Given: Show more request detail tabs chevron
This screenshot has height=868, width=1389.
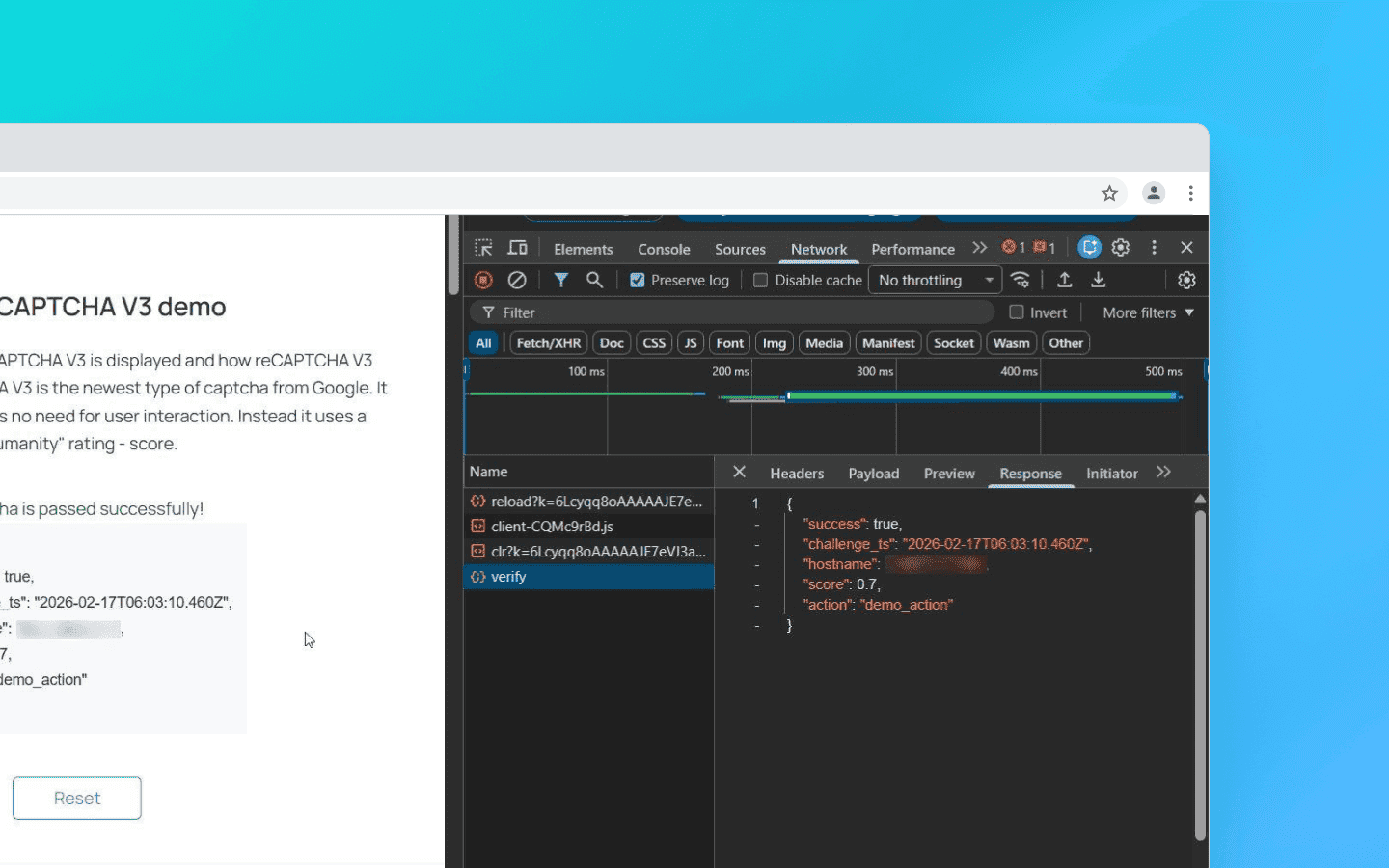Looking at the screenshot, I should coord(1163,473).
